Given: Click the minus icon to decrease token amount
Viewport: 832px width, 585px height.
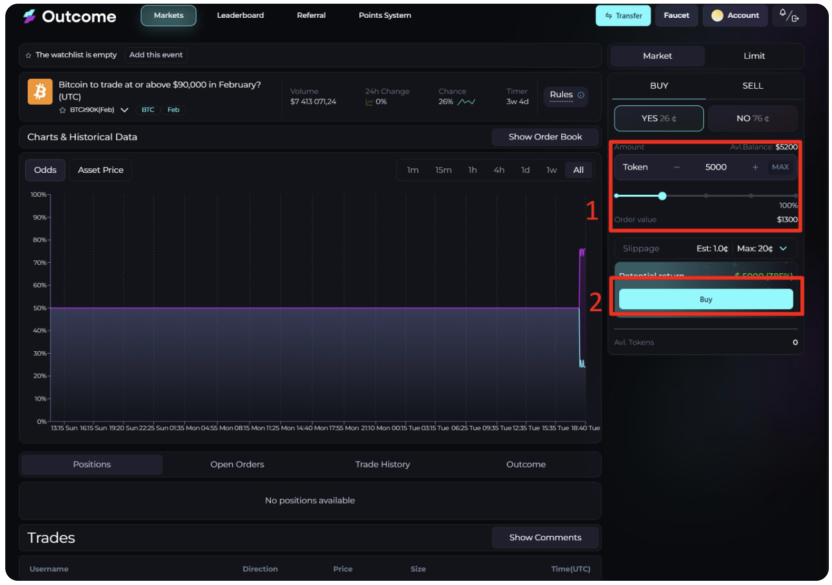Looking at the screenshot, I should click(x=677, y=167).
